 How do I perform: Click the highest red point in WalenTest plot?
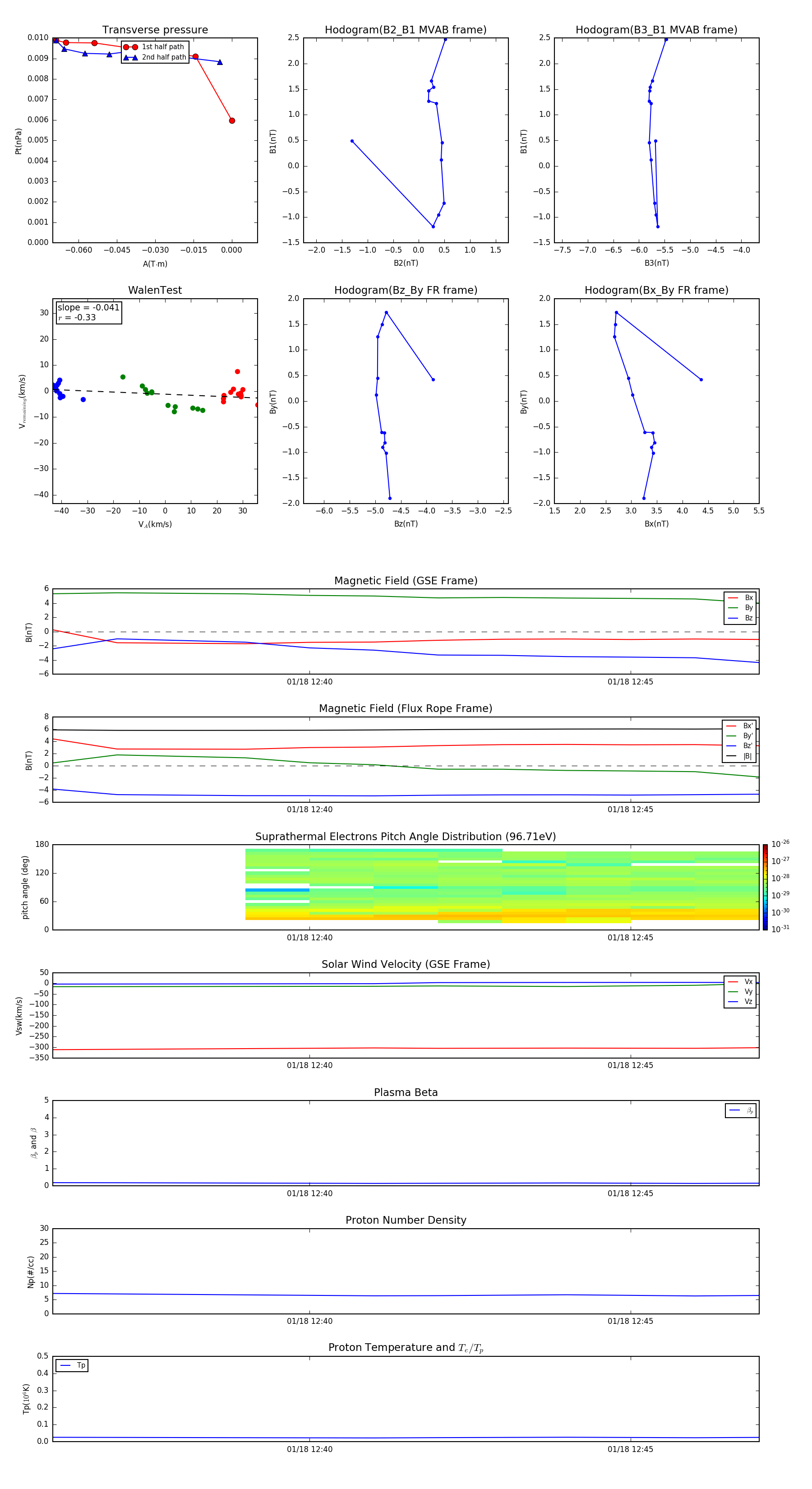coord(238,372)
